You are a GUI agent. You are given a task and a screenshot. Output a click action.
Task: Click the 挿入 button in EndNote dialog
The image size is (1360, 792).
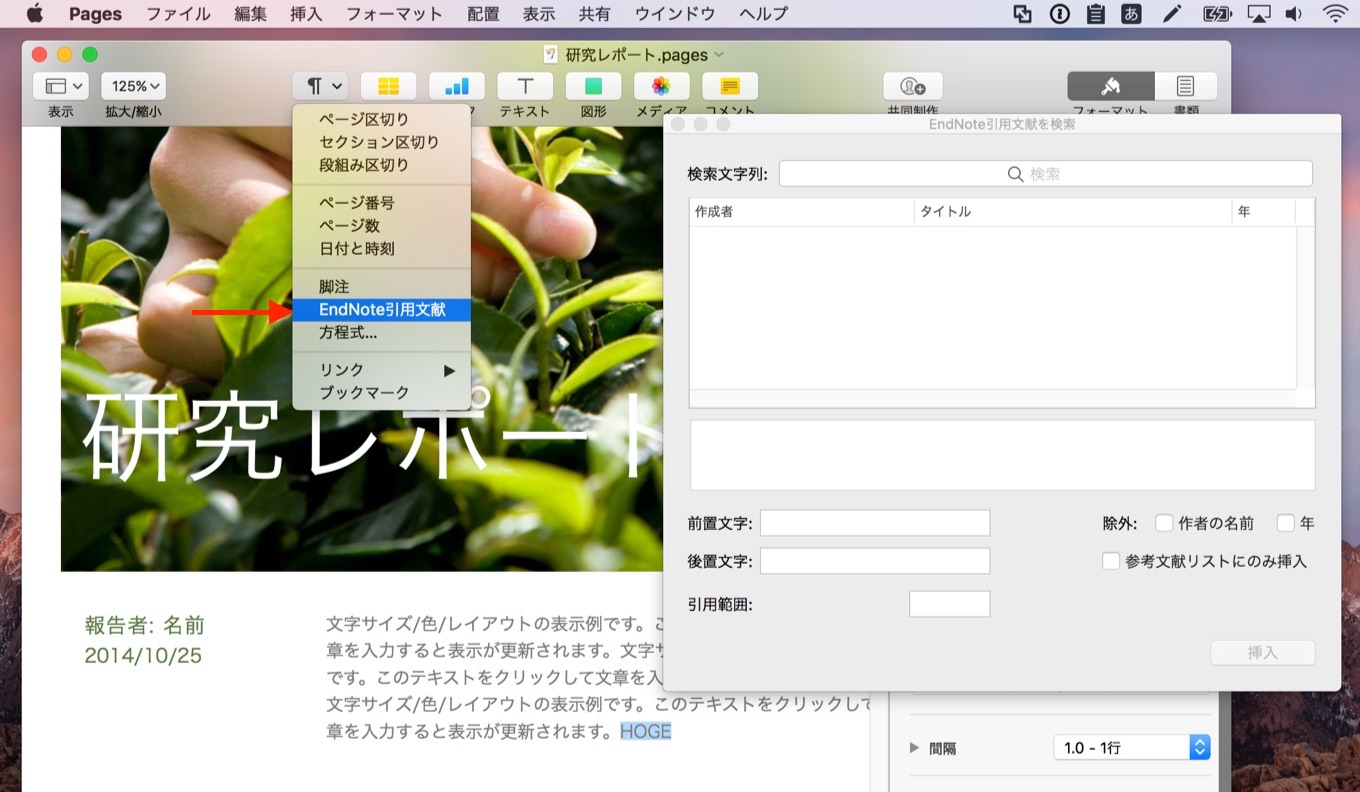1262,652
